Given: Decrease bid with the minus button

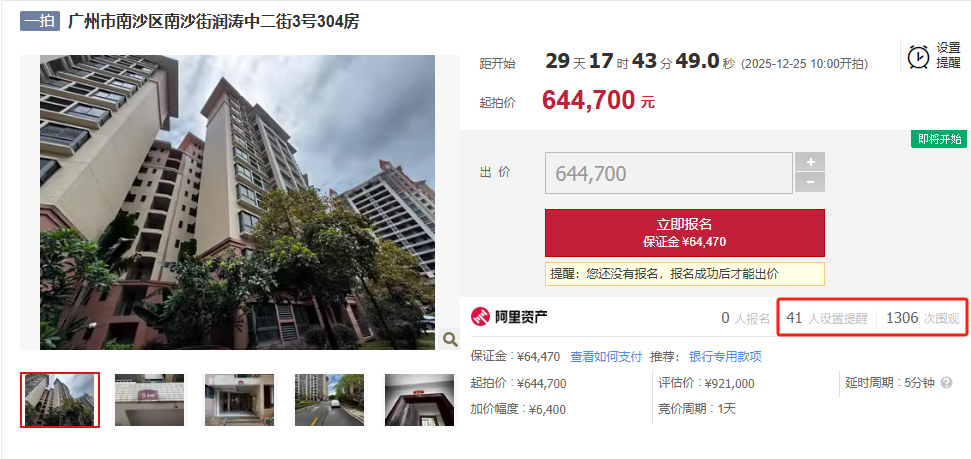Looking at the screenshot, I should coord(810,182).
